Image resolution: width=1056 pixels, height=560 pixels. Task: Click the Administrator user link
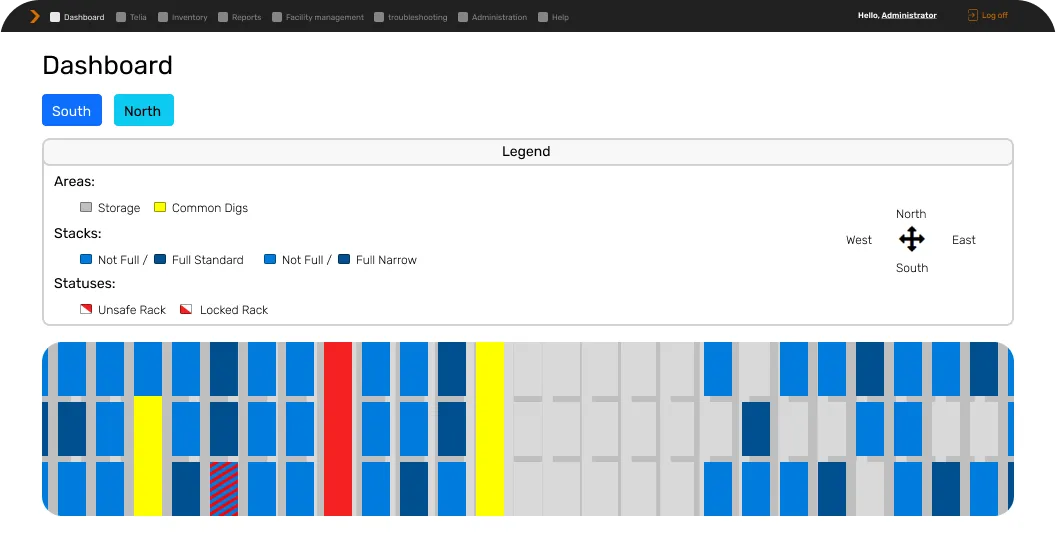click(908, 16)
